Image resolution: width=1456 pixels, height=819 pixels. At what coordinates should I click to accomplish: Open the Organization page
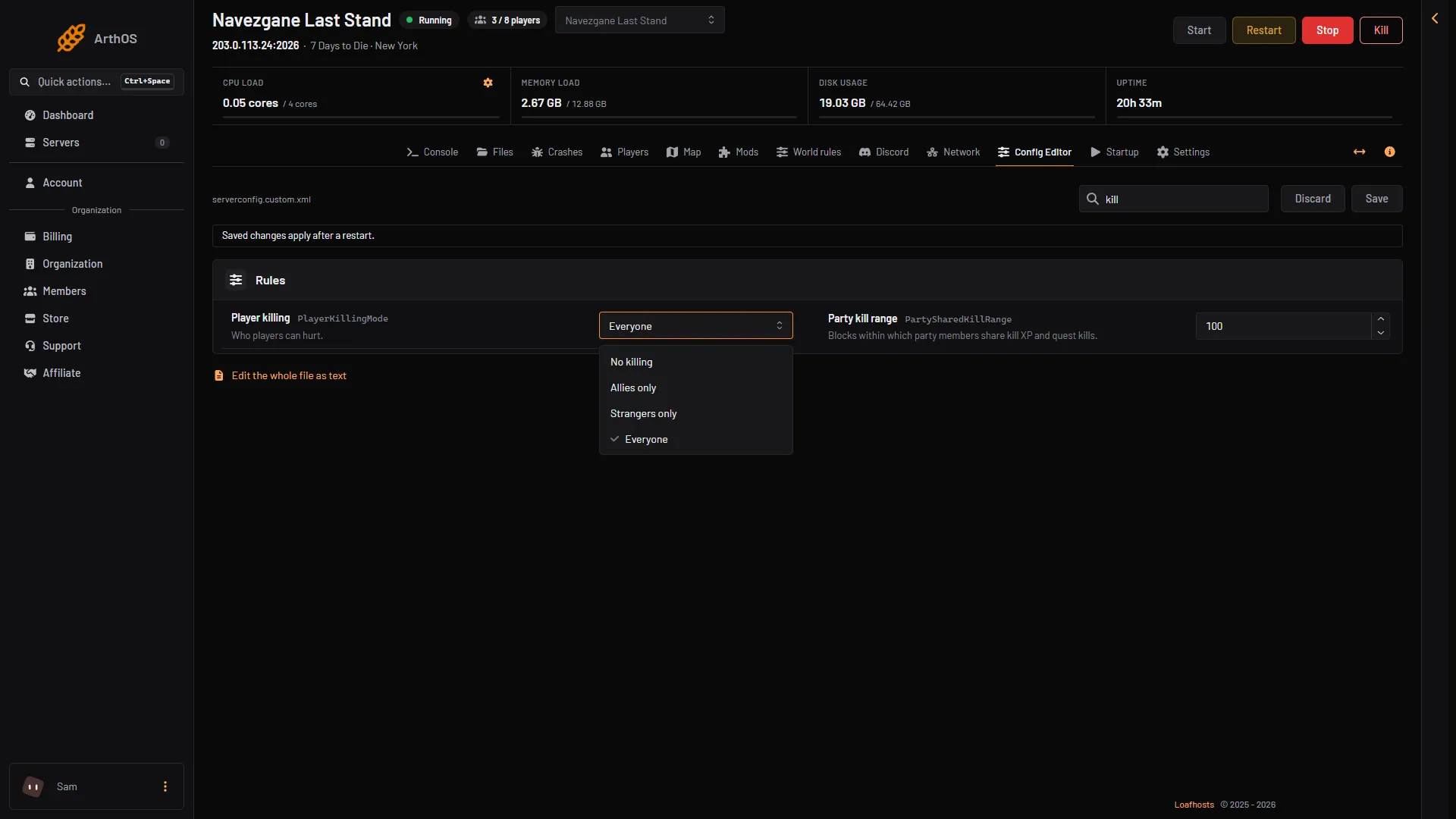(x=96, y=264)
